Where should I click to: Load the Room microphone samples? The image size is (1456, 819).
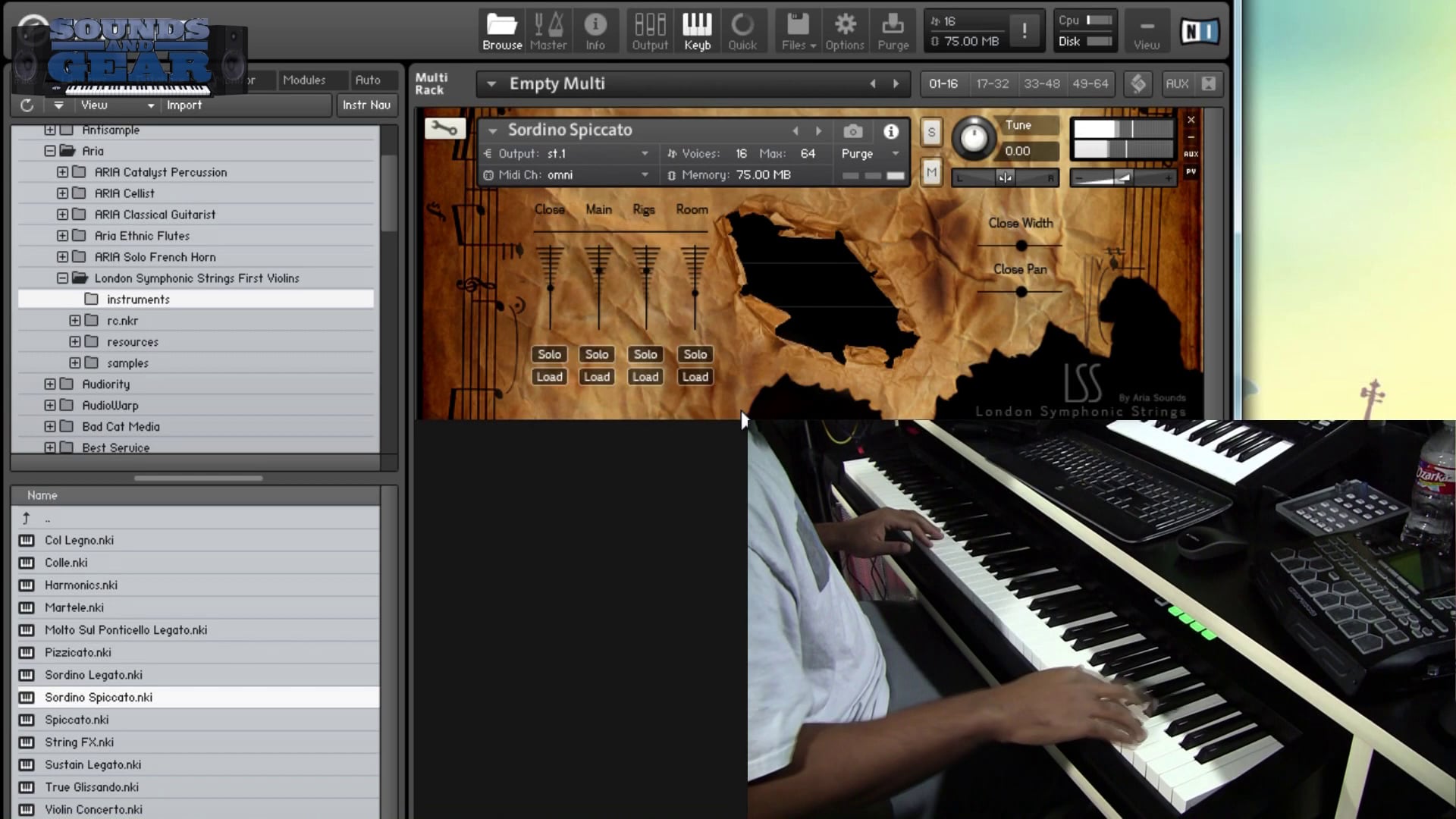click(x=695, y=377)
